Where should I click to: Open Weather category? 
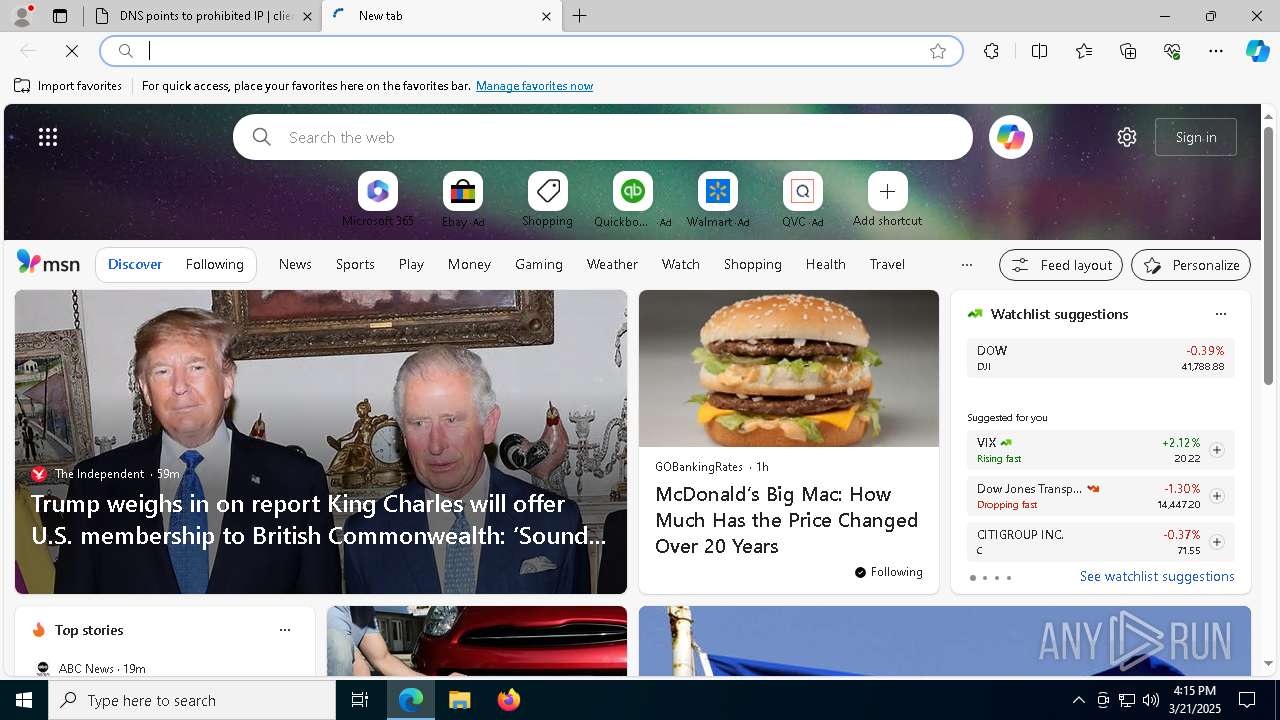(x=612, y=264)
